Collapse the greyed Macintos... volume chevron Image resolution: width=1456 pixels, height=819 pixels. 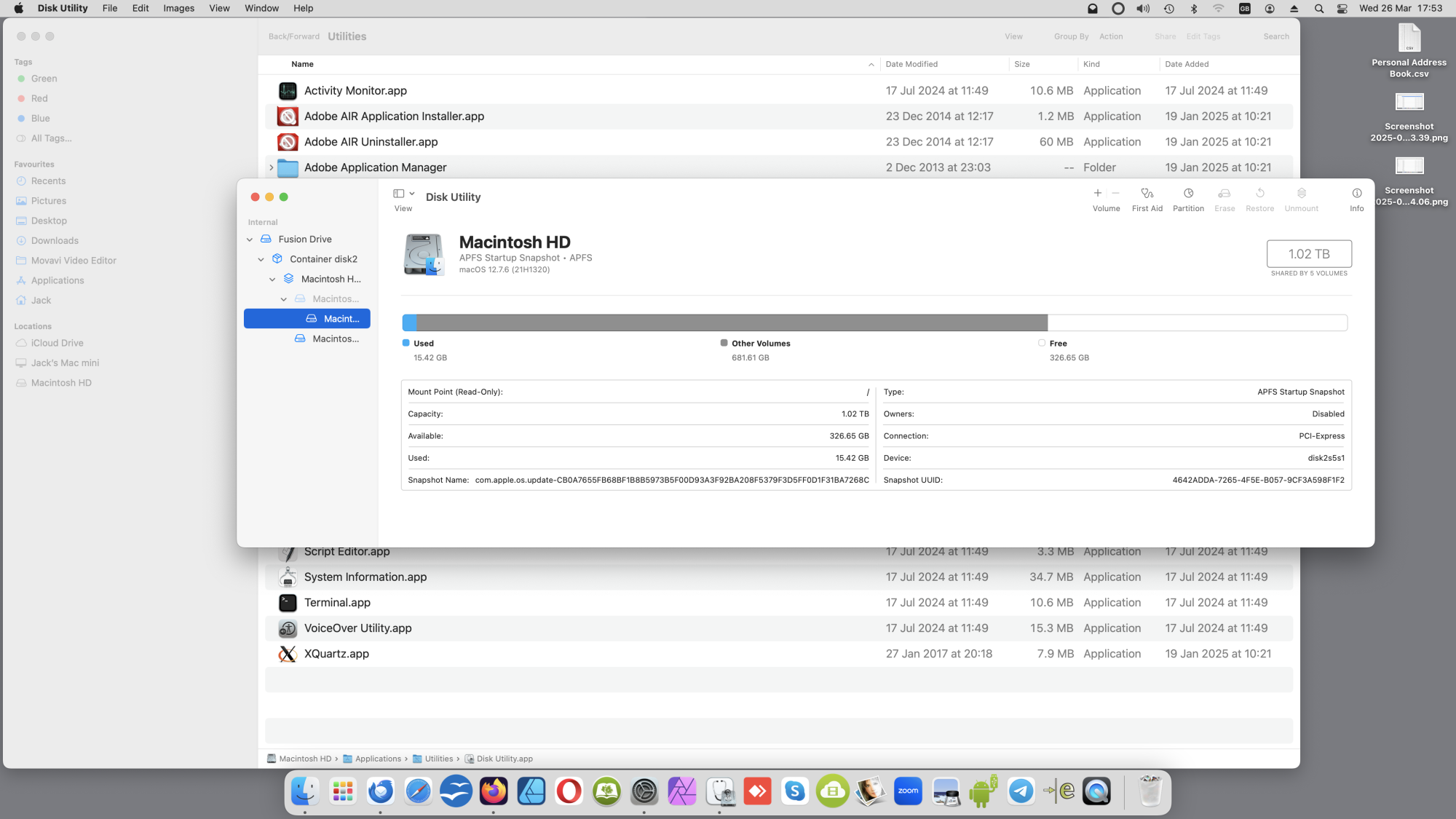coord(283,299)
